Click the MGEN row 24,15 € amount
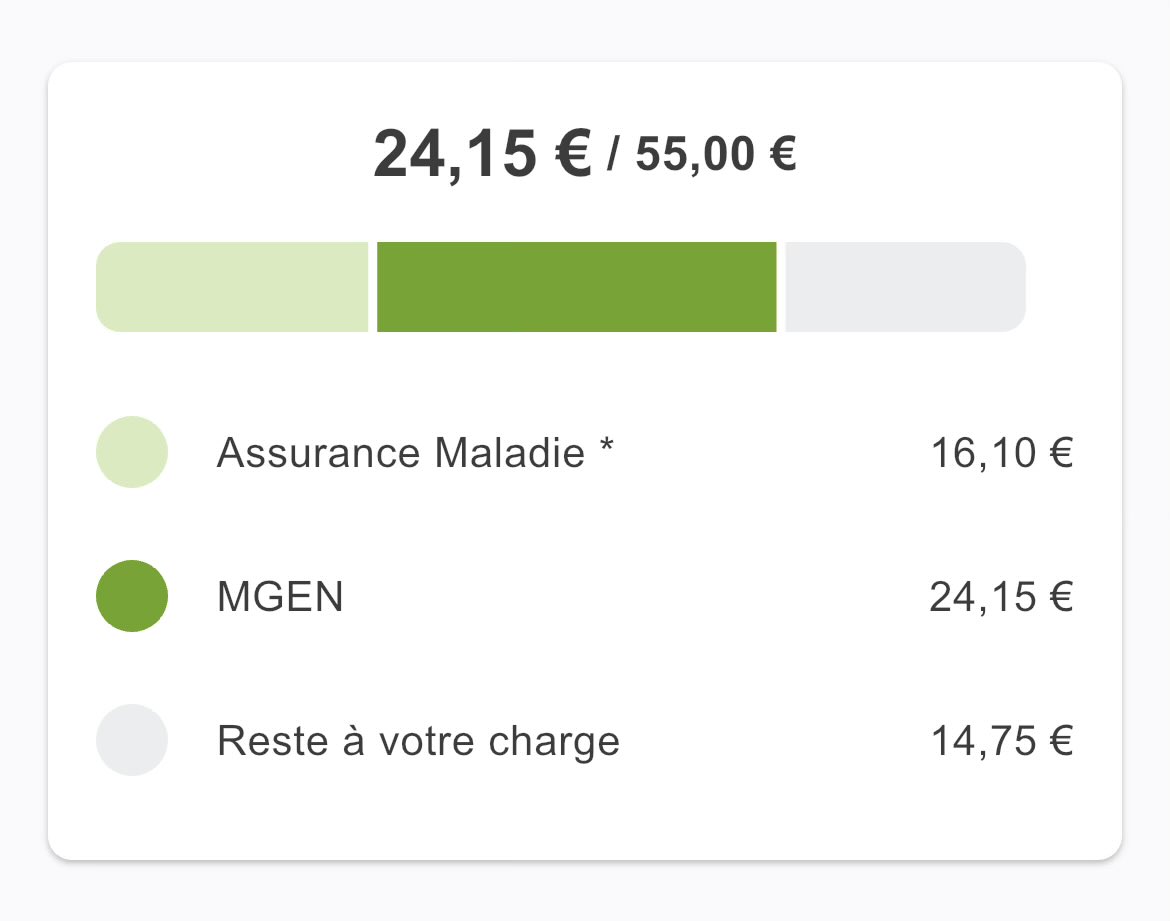Screen dimensions: 1170x921 pyautogui.click(x=1001, y=598)
